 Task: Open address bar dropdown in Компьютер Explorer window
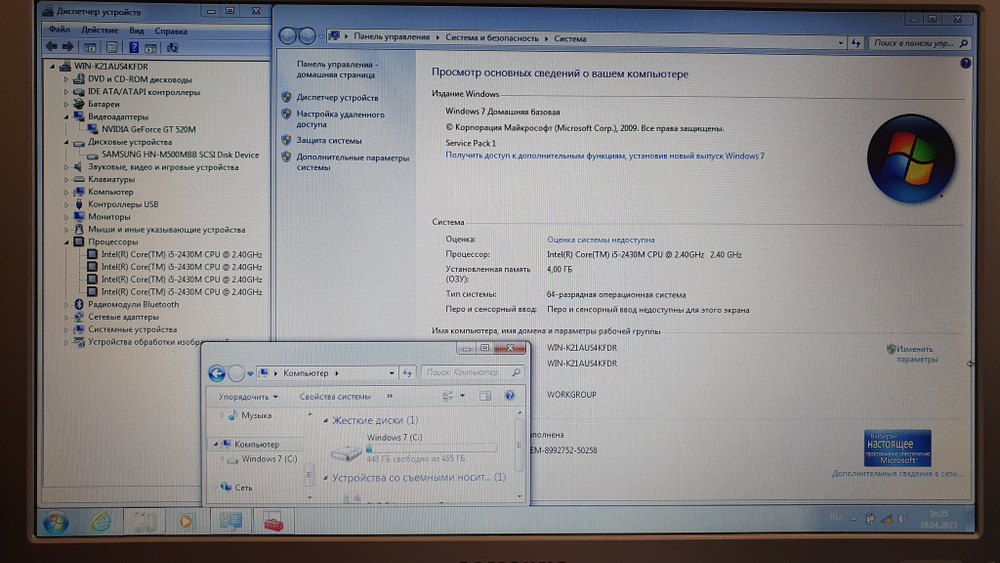click(391, 373)
